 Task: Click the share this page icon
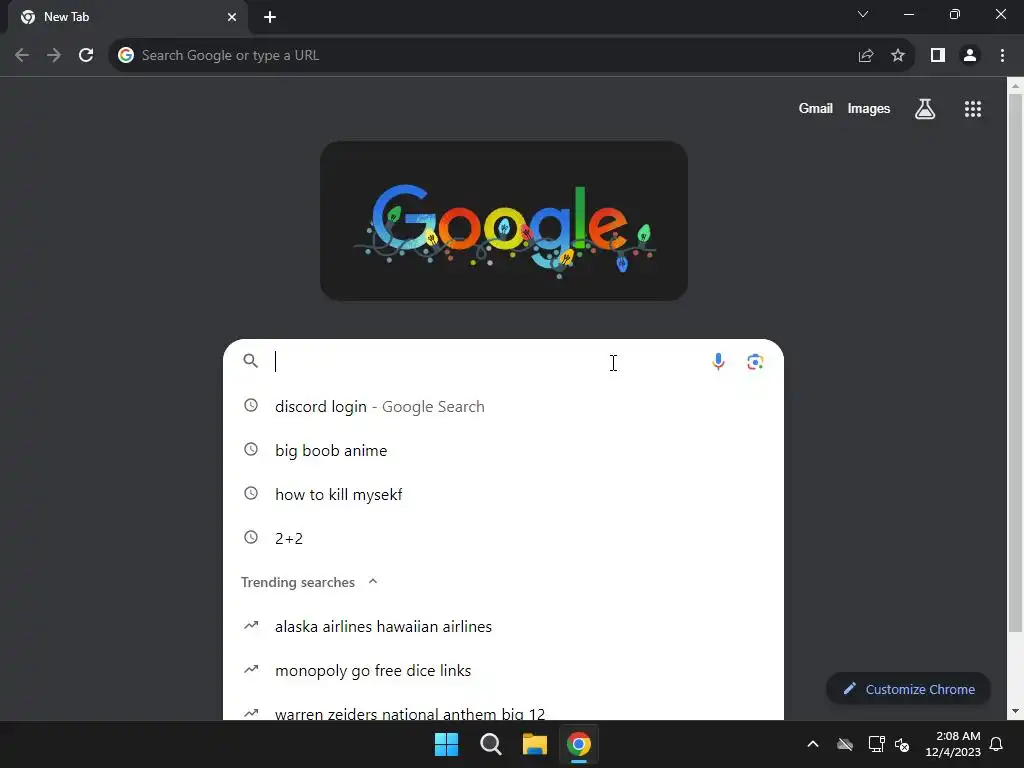(x=866, y=56)
